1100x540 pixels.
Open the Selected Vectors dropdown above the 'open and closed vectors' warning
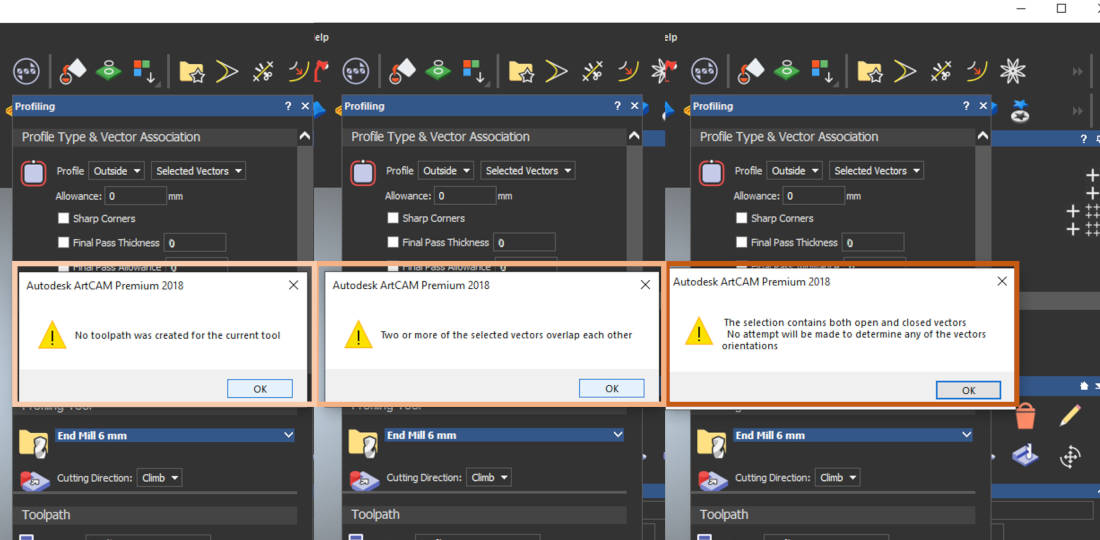point(876,170)
